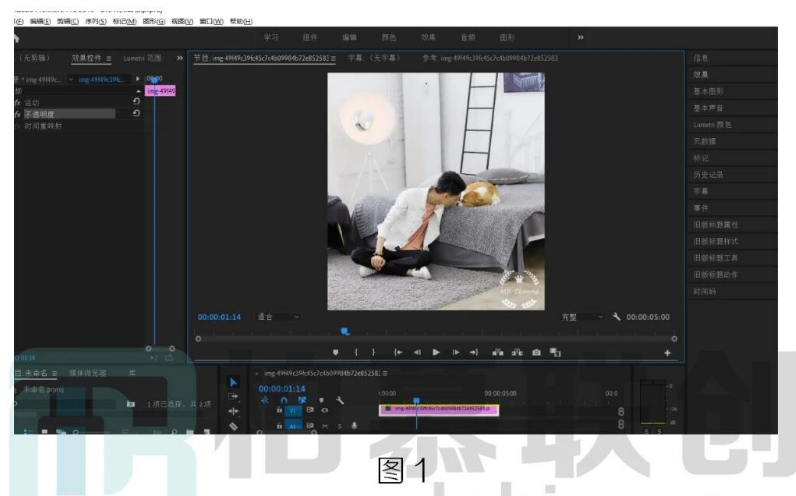This screenshot has height=496, width=796.
Task: Click Program monitor playhead marker
Action: [345, 332]
